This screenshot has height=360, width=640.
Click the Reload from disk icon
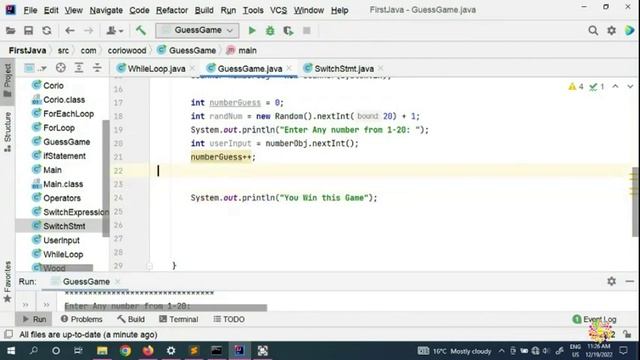[x=47, y=31]
